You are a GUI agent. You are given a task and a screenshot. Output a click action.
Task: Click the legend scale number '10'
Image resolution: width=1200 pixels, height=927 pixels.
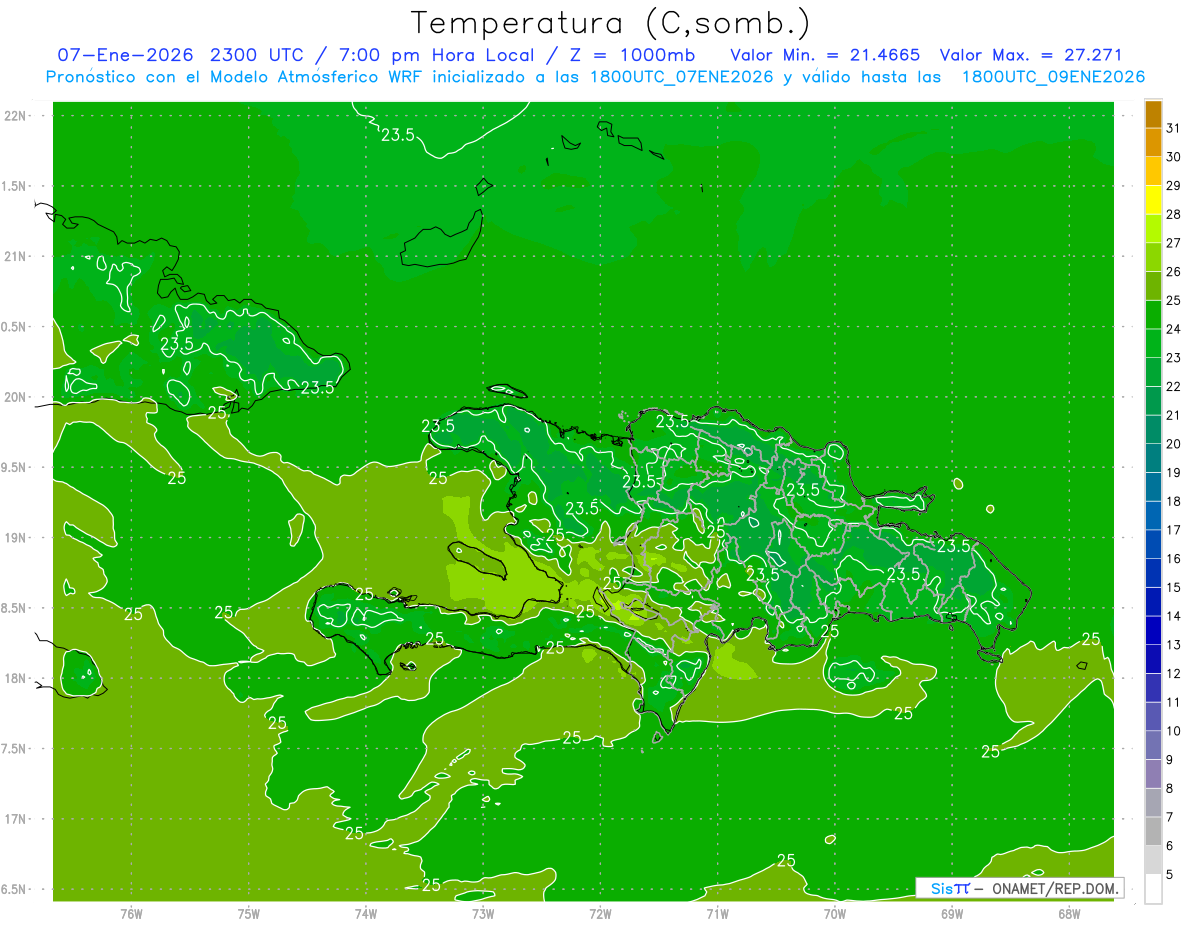pyautogui.click(x=1174, y=731)
